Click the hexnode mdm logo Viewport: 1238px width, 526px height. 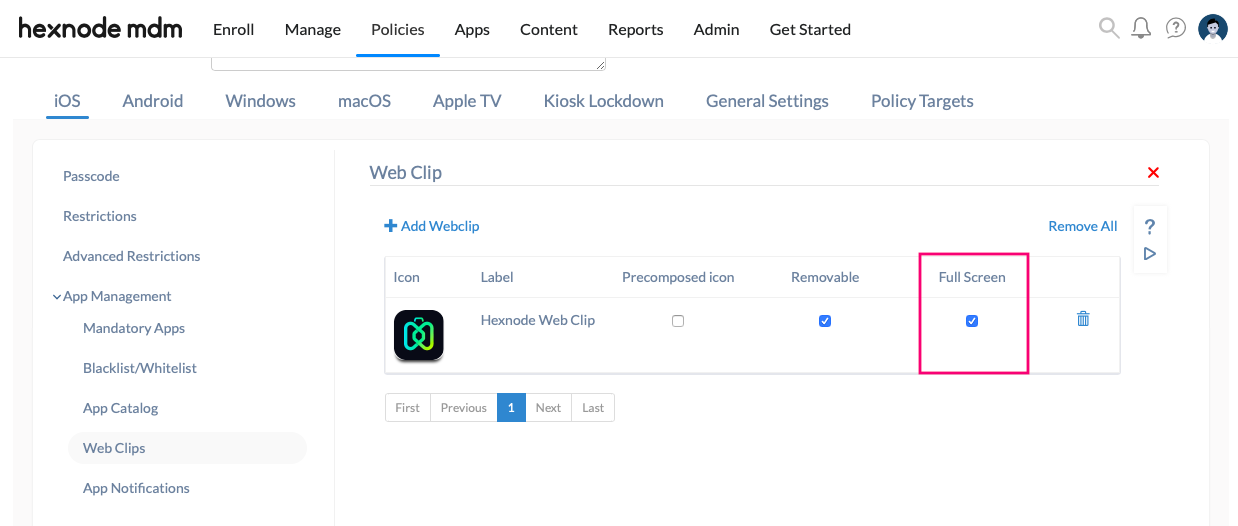click(x=100, y=29)
